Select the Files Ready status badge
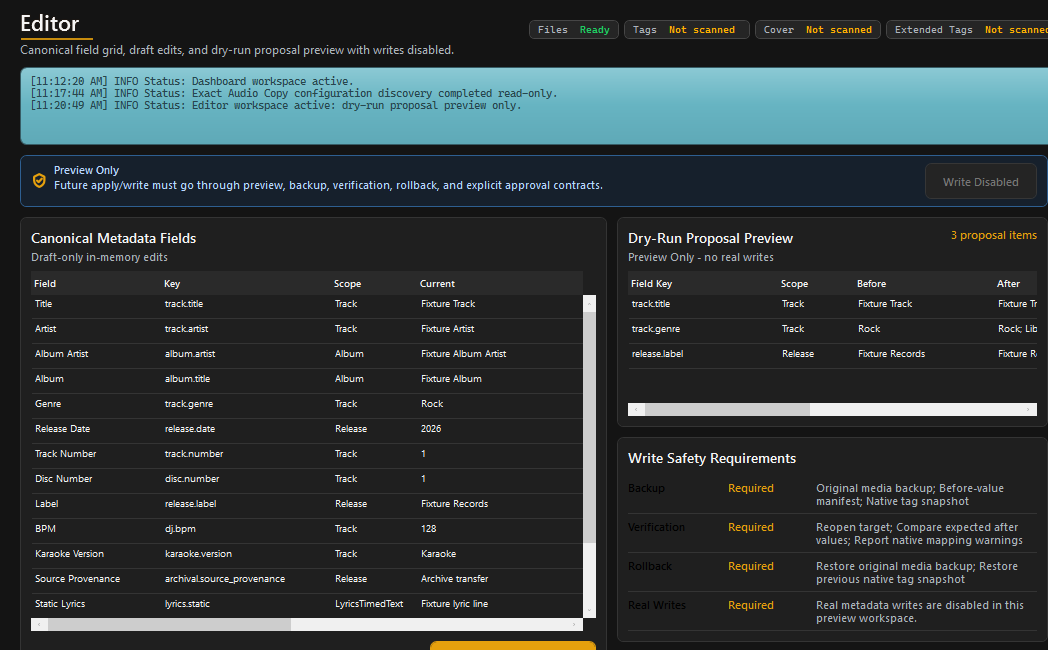The height and width of the screenshot is (650, 1048). 573,29
